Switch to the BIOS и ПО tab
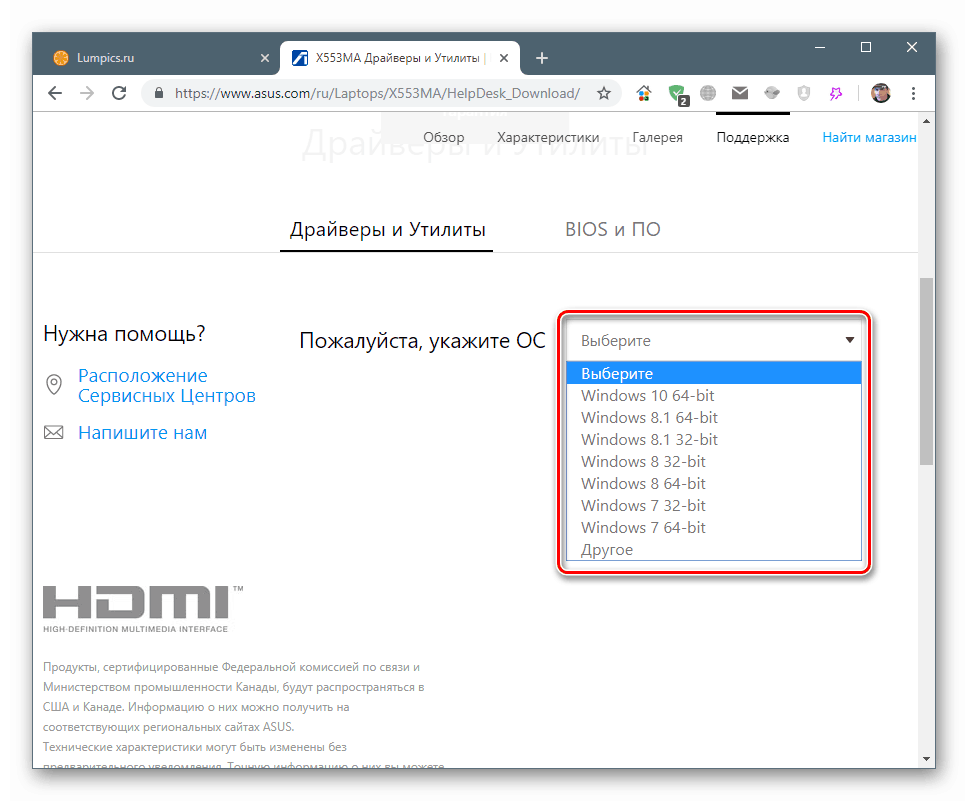Viewport: 968px width, 801px height. (612, 230)
